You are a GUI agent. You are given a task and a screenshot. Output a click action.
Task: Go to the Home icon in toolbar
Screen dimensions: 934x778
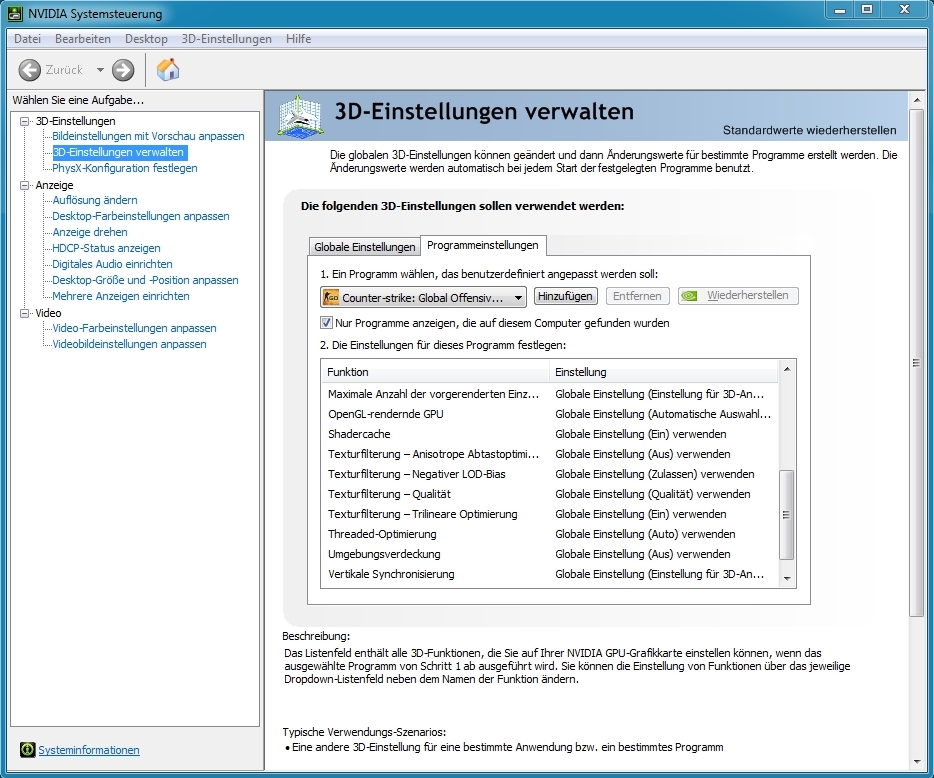168,70
